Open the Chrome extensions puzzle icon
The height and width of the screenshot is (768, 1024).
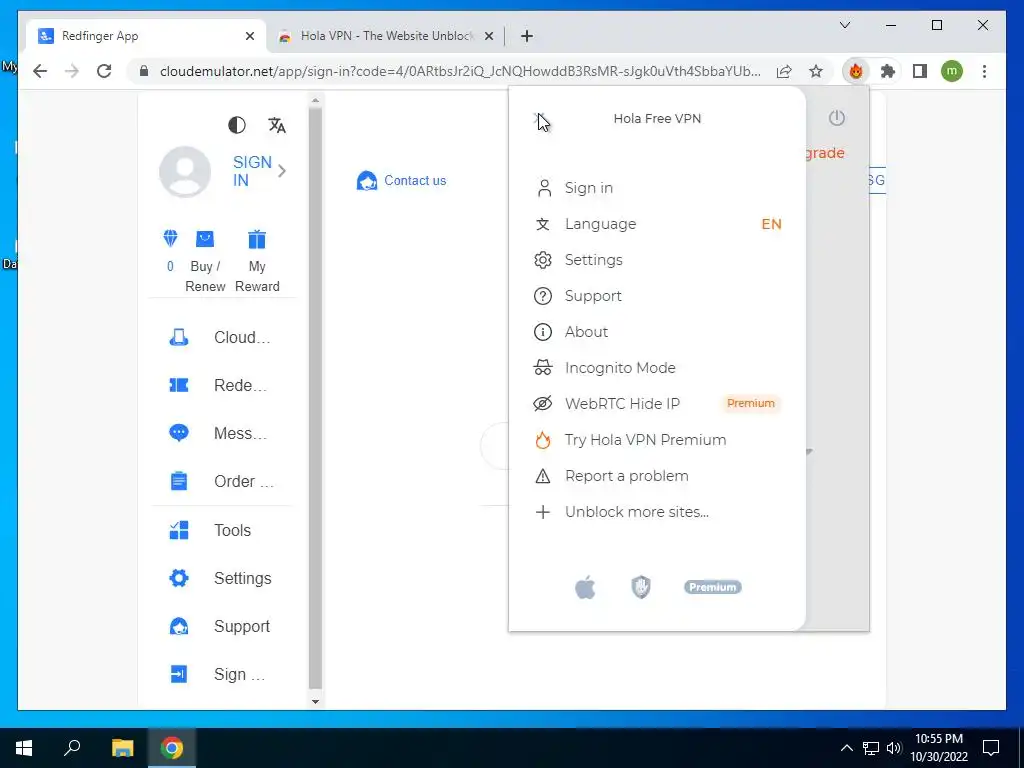[x=888, y=71]
